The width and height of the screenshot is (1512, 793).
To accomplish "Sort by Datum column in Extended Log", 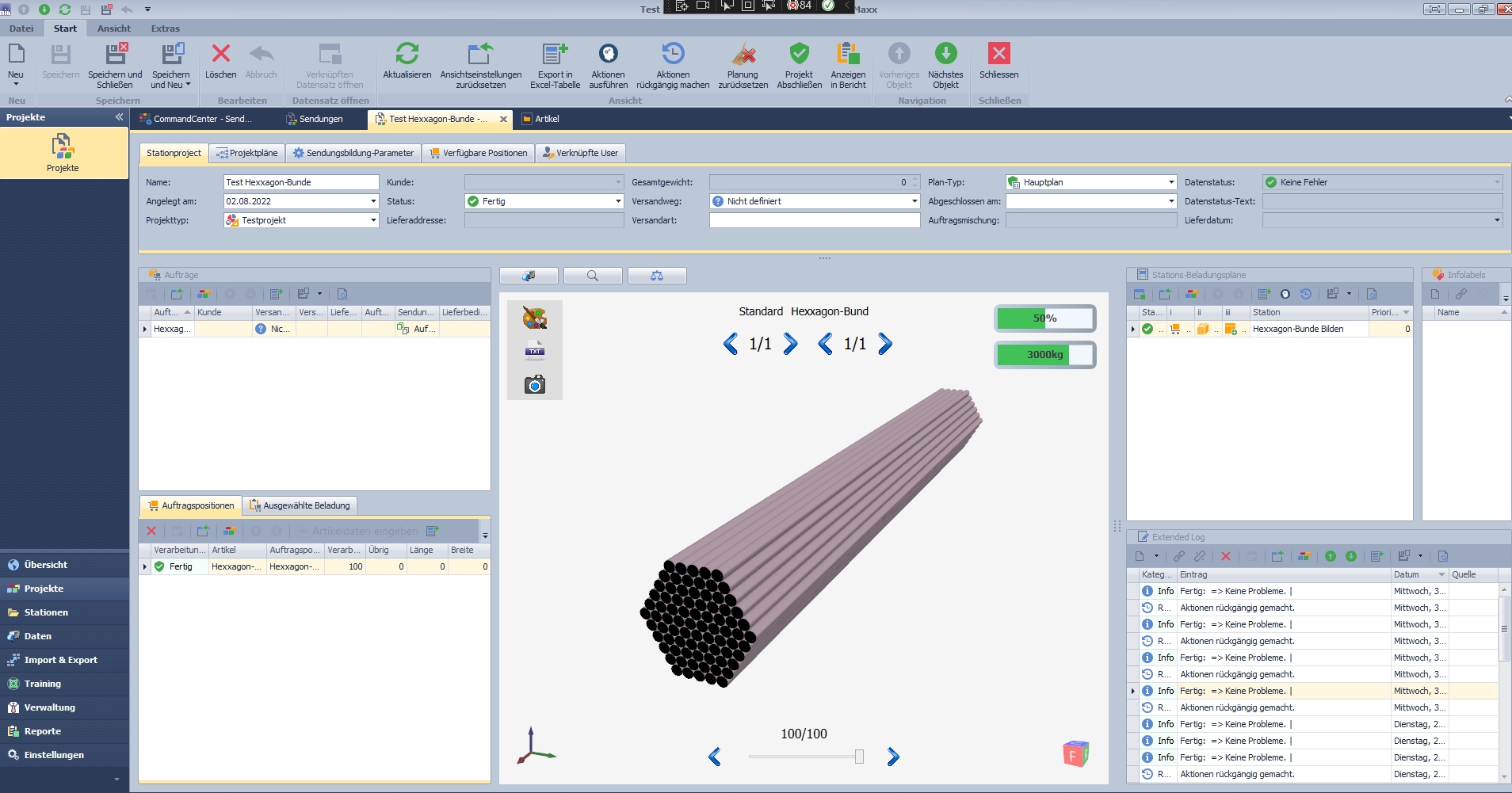I will (x=1418, y=574).
